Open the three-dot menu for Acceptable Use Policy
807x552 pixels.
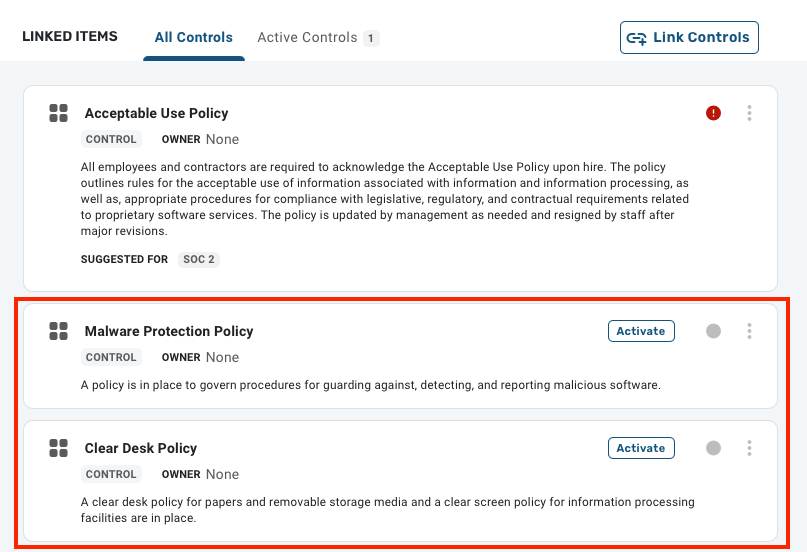click(749, 113)
